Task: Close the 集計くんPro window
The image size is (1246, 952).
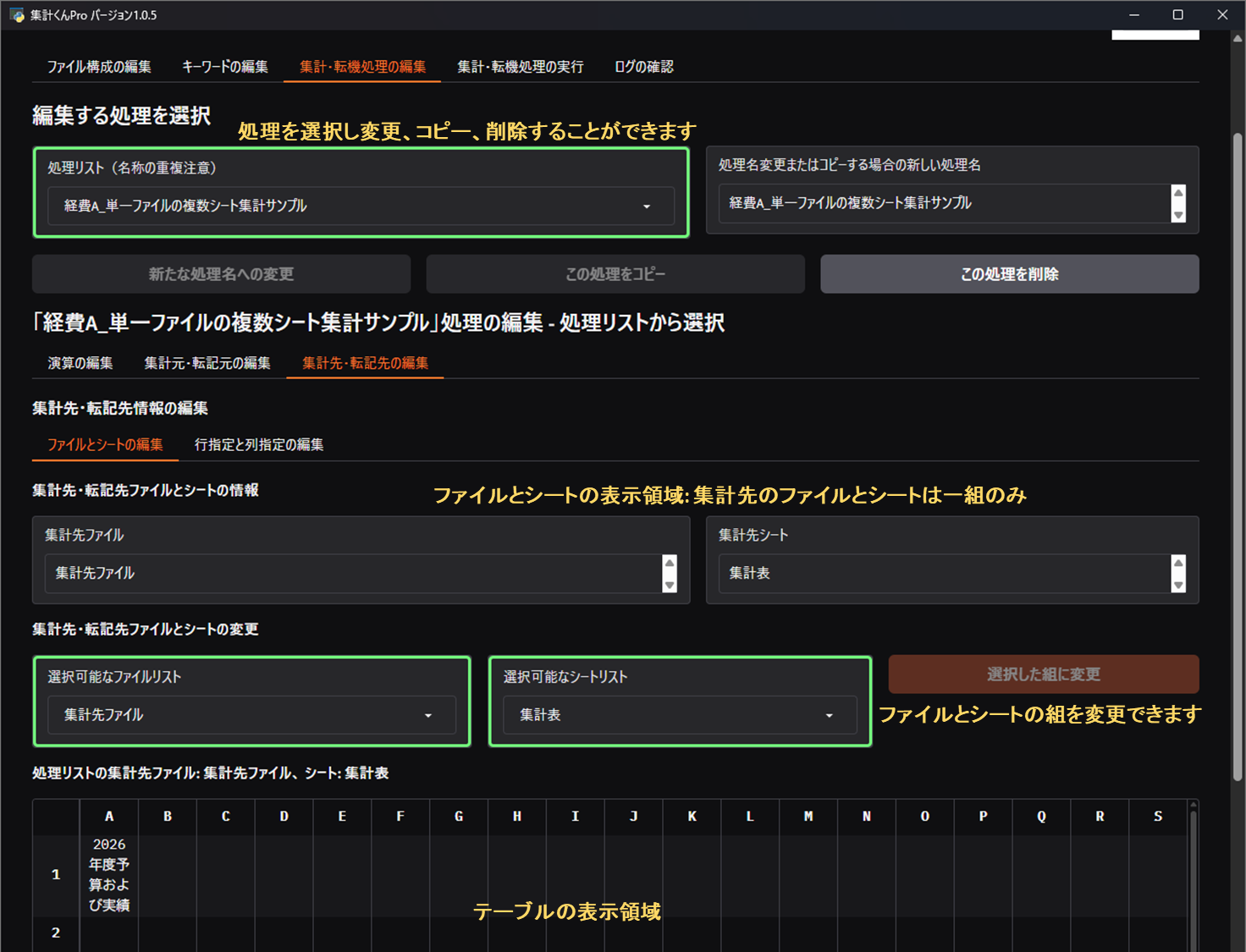Action: tap(1222, 15)
